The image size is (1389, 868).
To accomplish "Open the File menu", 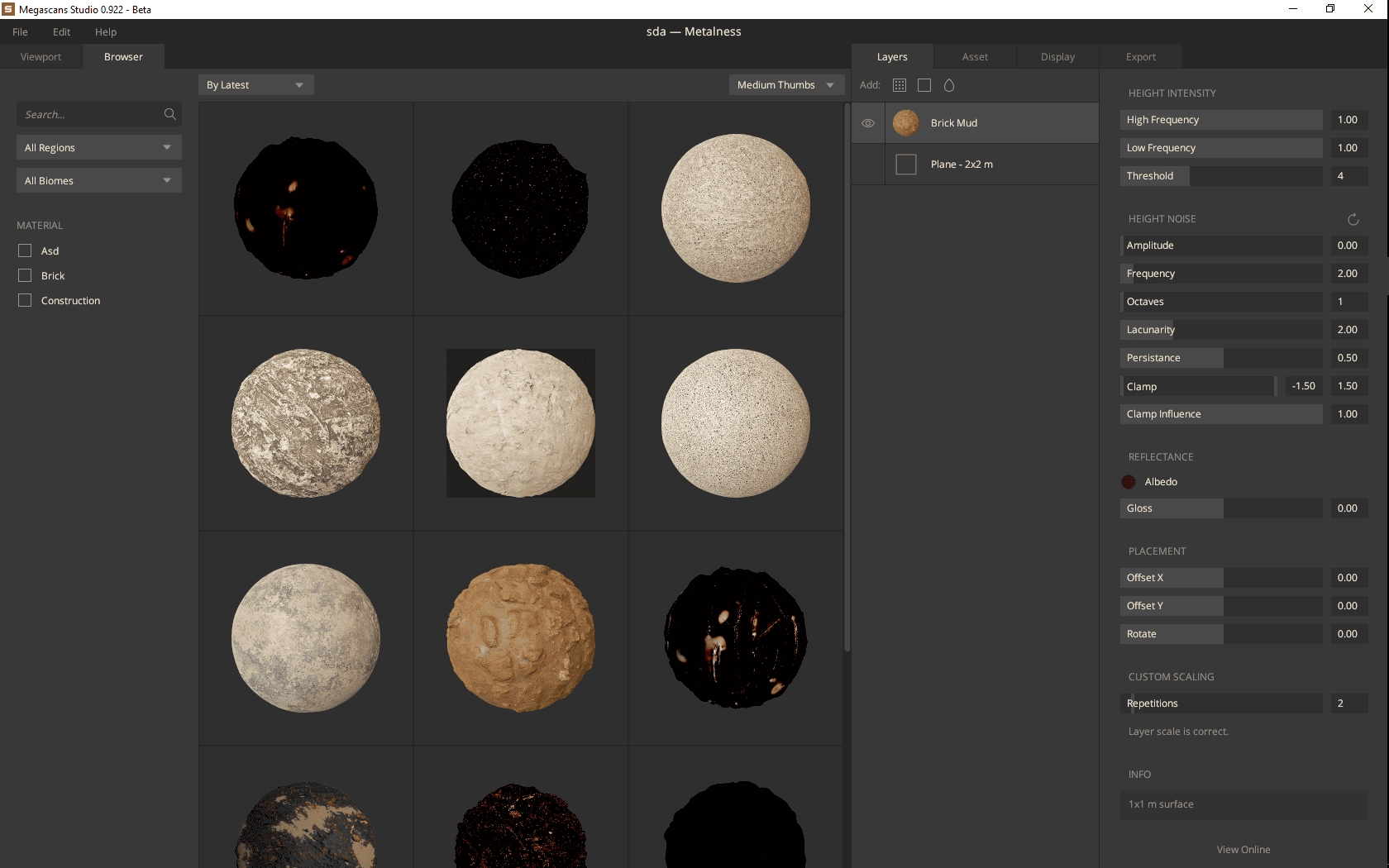I will click(x=21, y=31).
